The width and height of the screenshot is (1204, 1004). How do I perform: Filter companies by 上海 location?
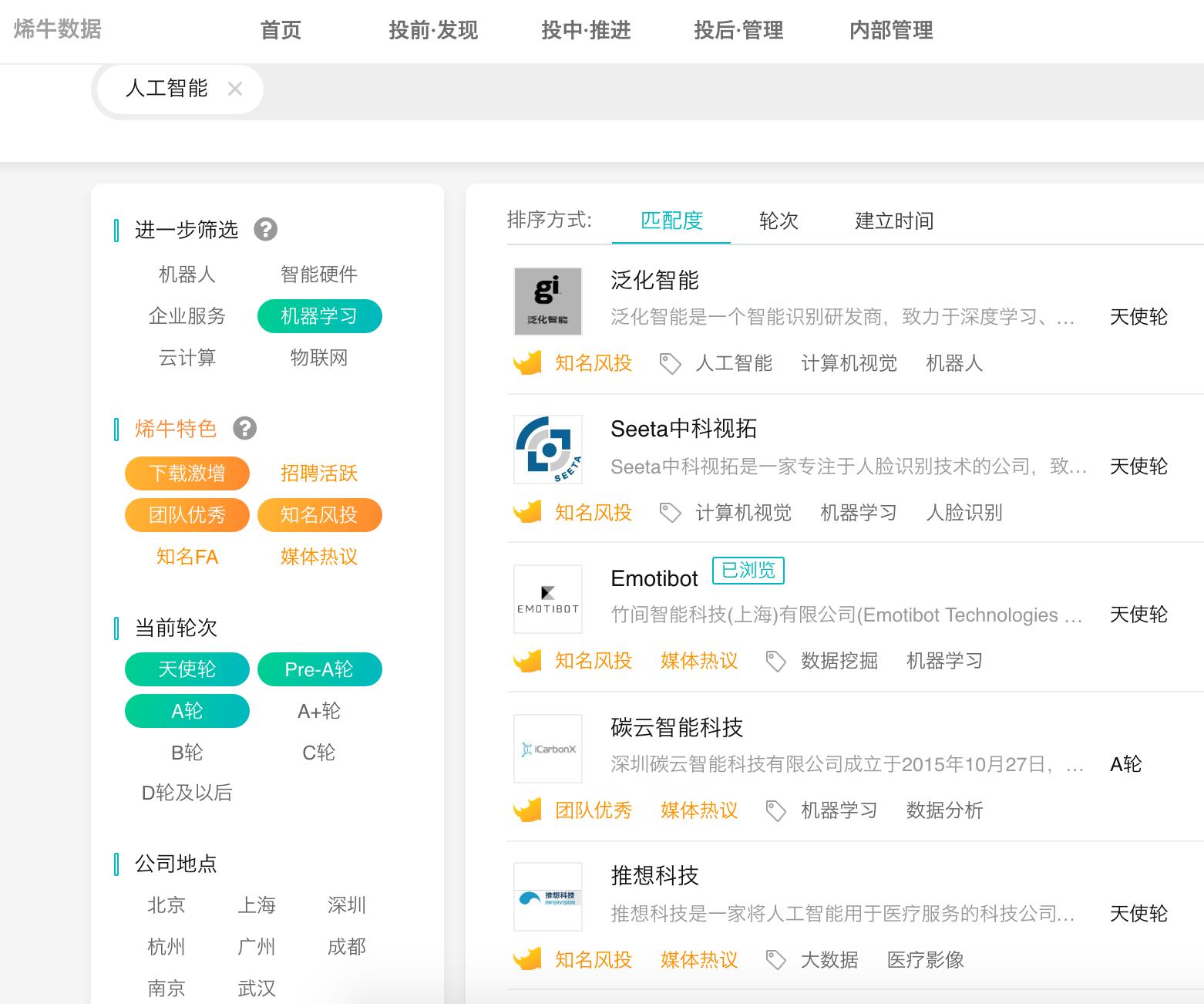click(x=257, y=905)
